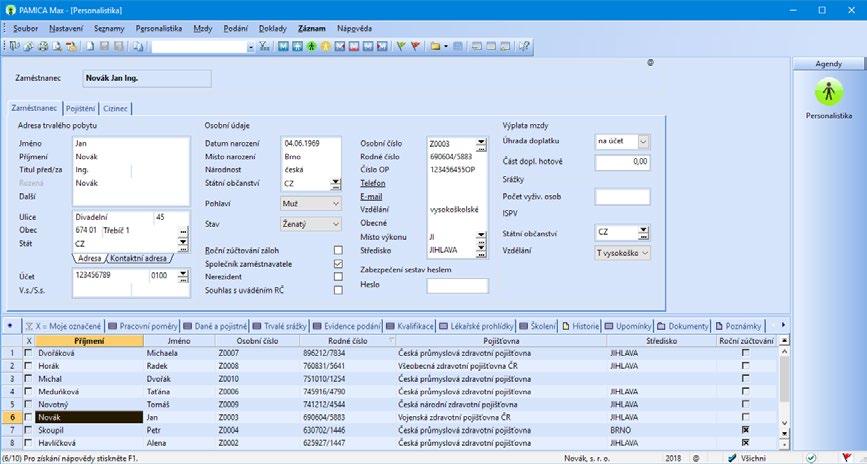Click the exit door icon in toolbar
The width and height of the screenshot is (867, 464).
click(14, 46)
